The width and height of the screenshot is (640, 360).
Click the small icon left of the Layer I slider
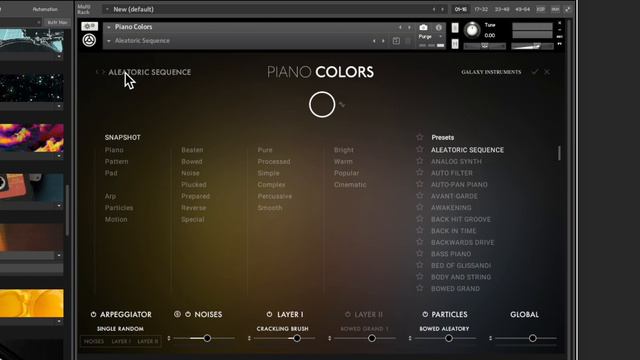pyautogui.click(x=249, y=338)
